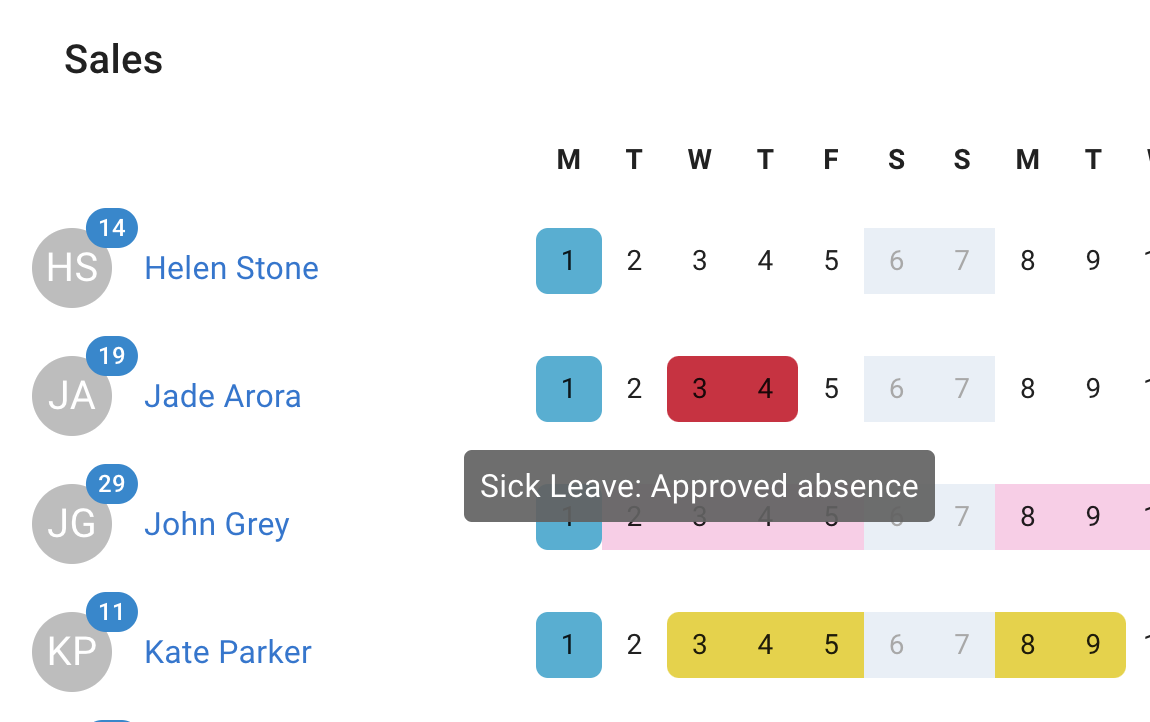Click Kate Parker's KP avatar
The height and width of the screenshot is (722, 1150).
pos(71,651)
